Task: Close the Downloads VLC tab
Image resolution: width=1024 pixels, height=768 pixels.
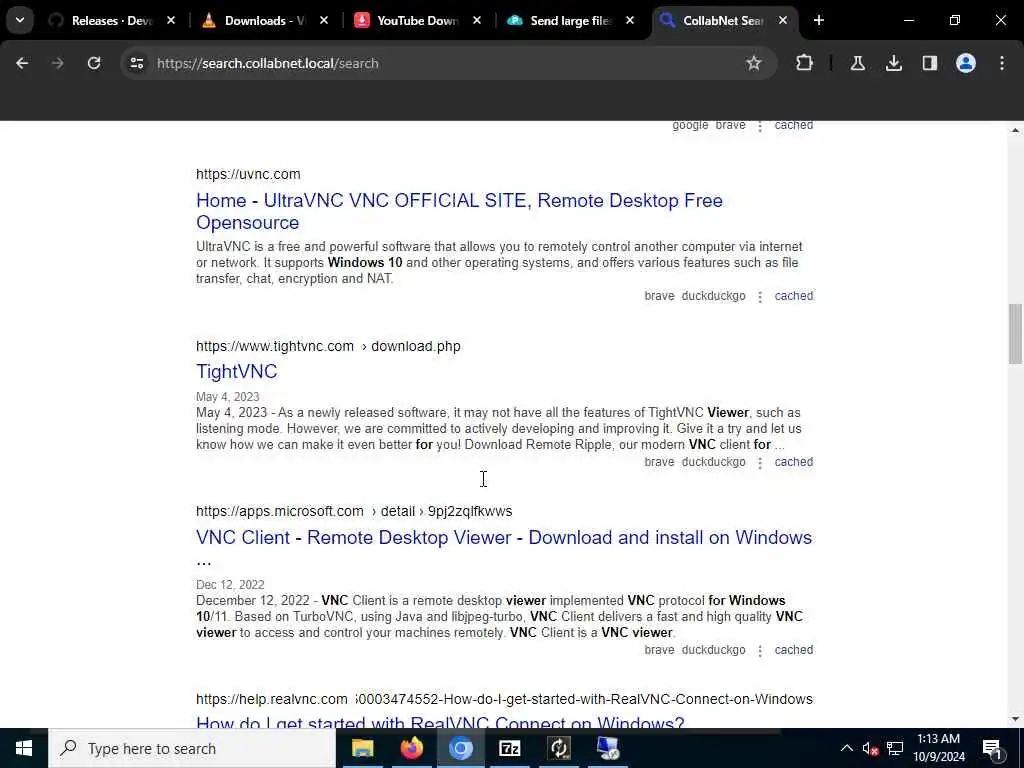Action: [x=323, y=21]
